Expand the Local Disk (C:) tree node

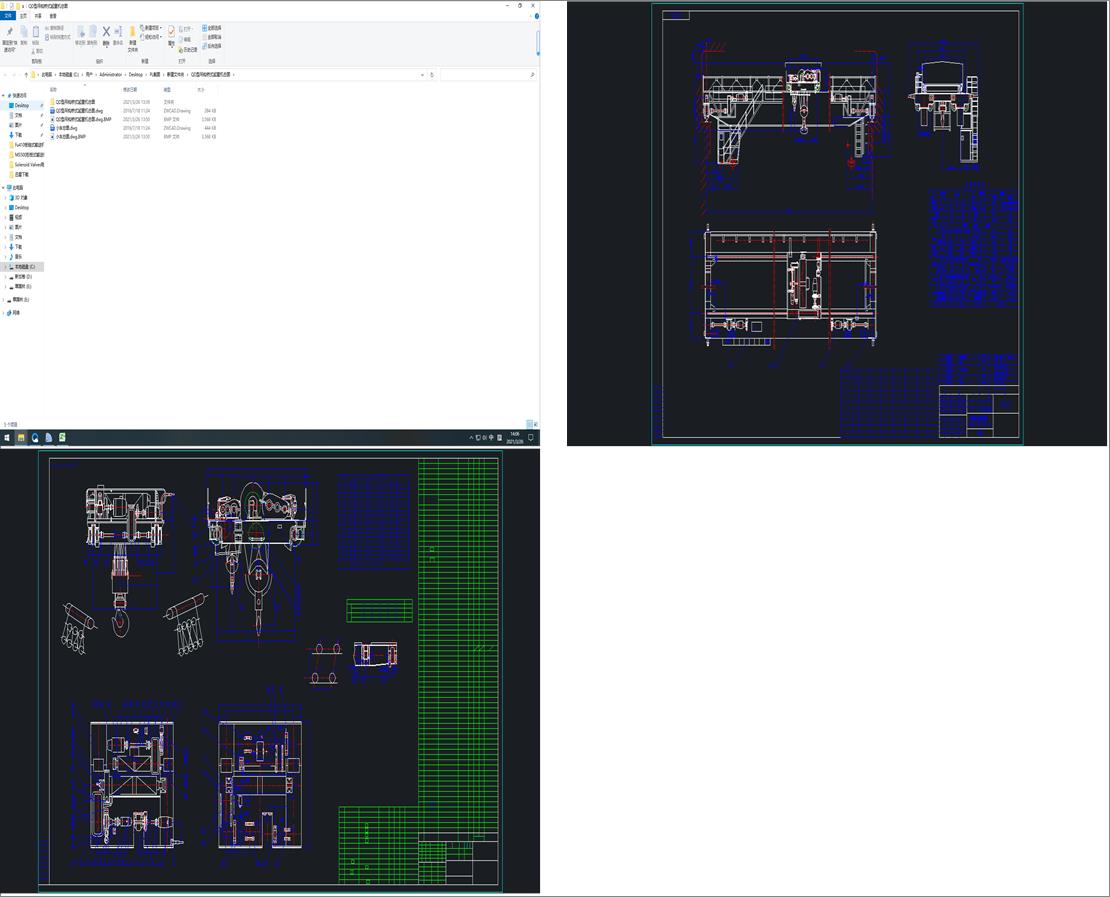point(6,267)
